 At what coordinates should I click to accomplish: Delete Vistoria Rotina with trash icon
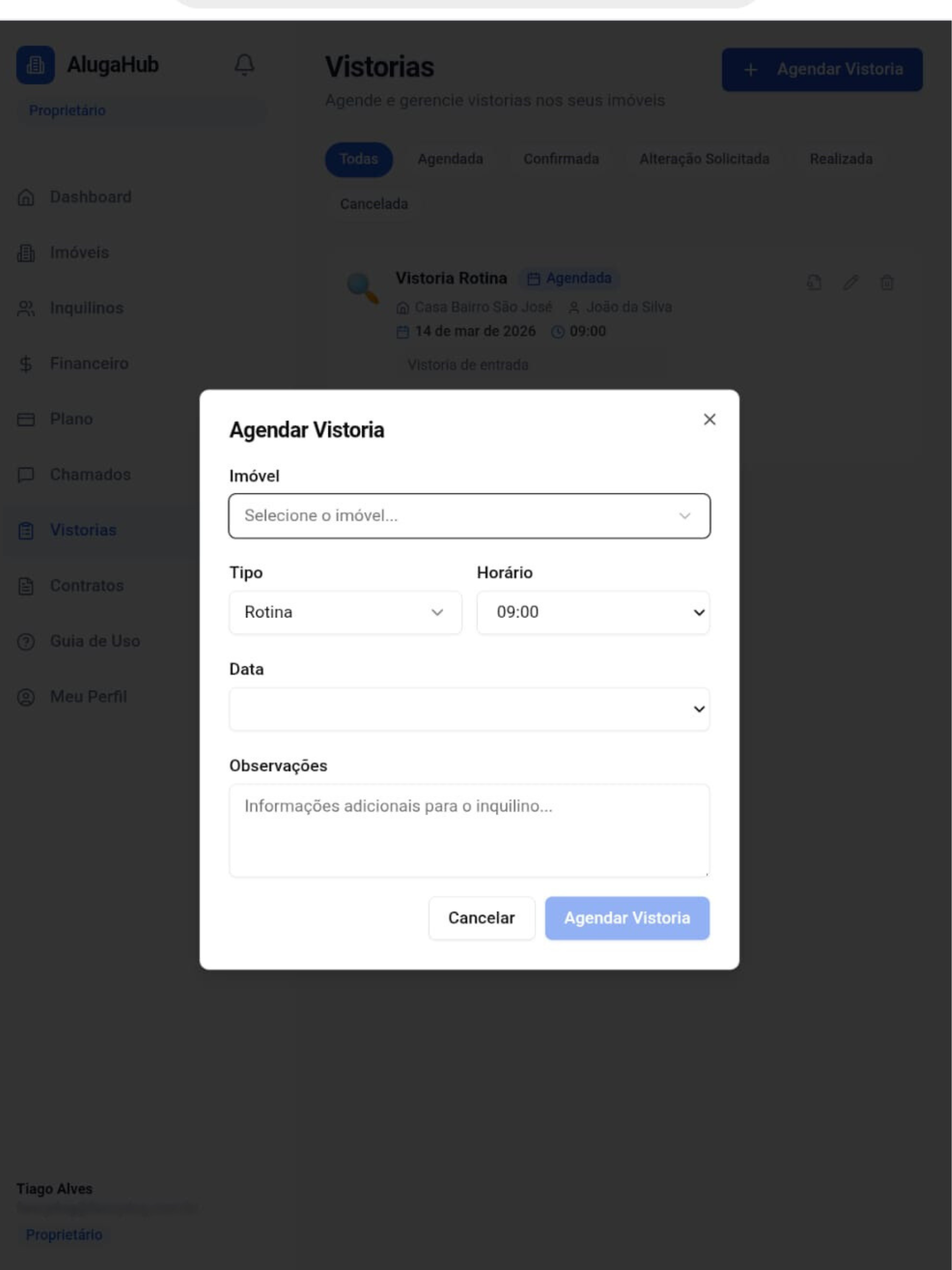coord(887,282)
